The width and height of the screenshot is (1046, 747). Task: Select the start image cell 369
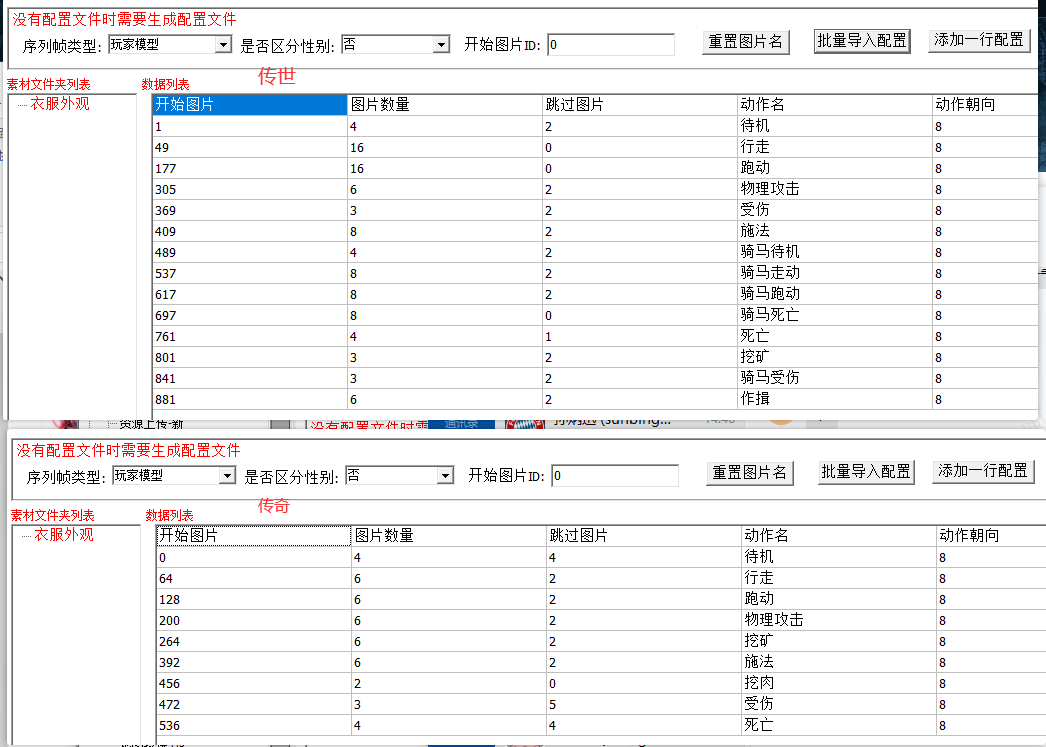tap(250, 211)
